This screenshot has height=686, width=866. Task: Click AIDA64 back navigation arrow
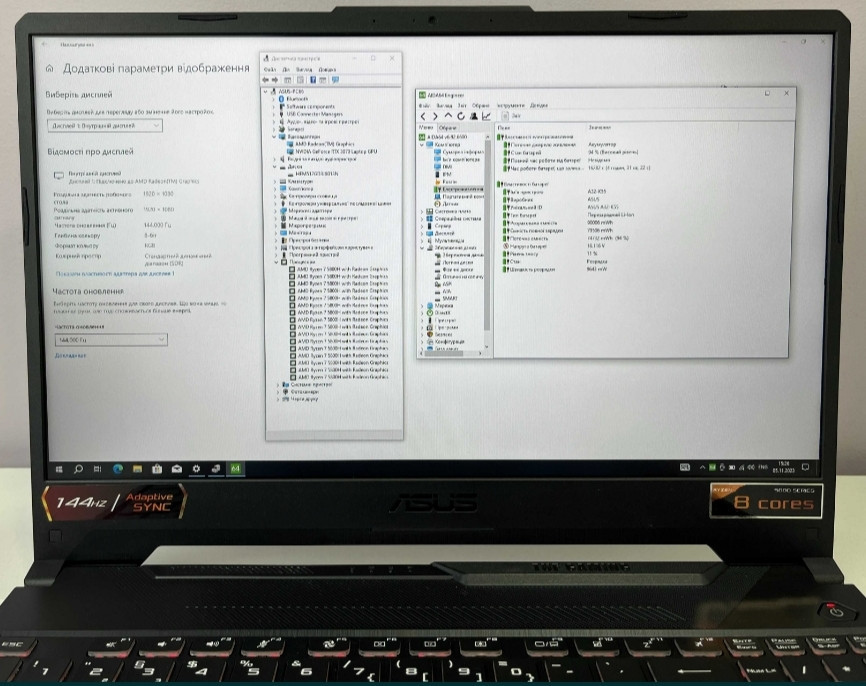click(424, 116)
